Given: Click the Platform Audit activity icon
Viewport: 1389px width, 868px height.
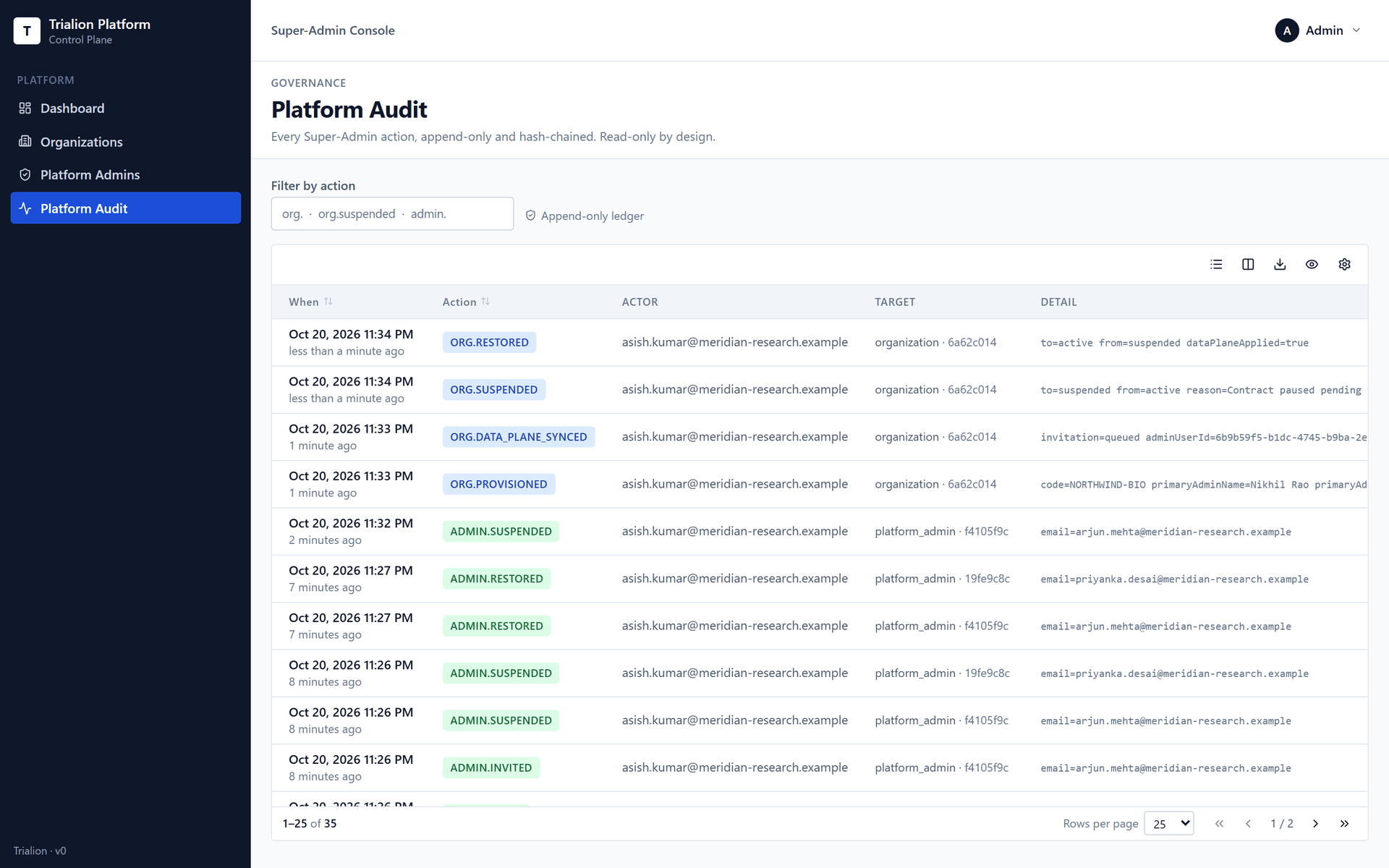Looking at the screenshot, I should click(25, 208).
